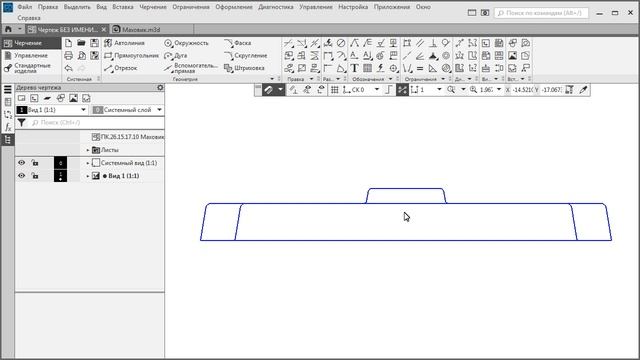This screenshot has width=640, height=360.
Task: Open the Черчение menu
Action: click(x=153, y=7)
